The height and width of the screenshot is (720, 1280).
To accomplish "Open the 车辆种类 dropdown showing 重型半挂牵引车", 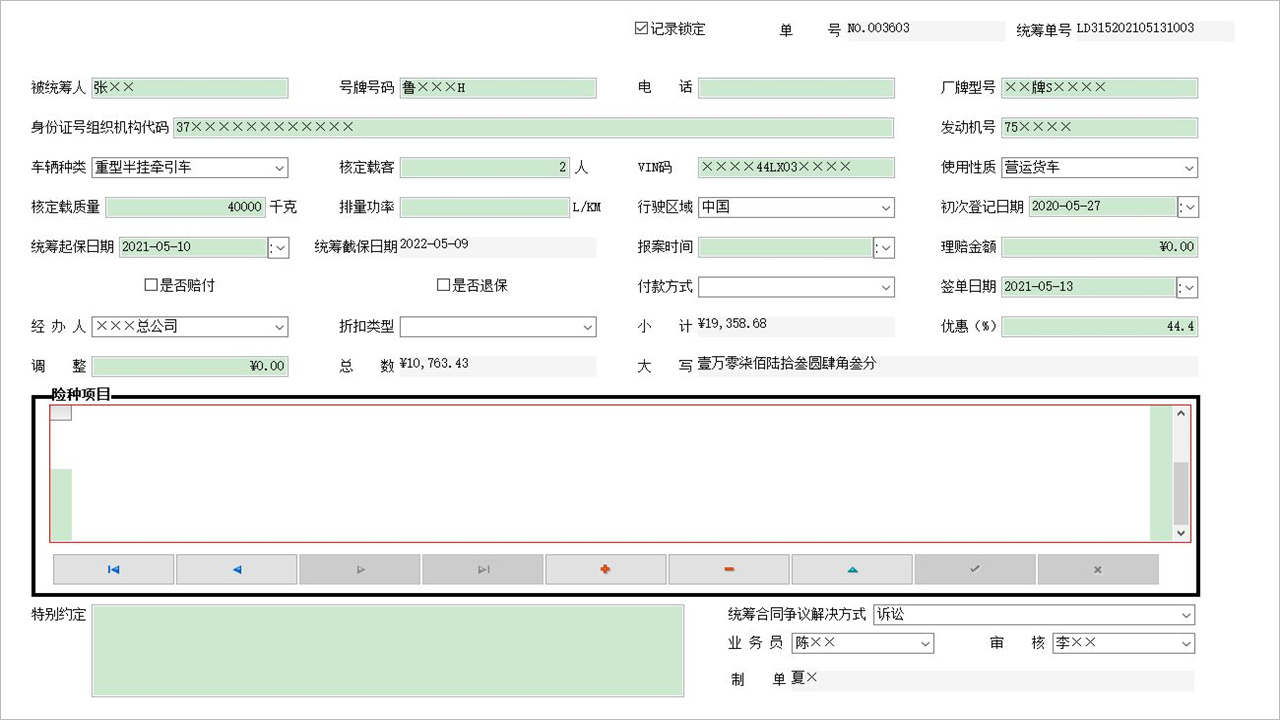I will click(278, 167).
